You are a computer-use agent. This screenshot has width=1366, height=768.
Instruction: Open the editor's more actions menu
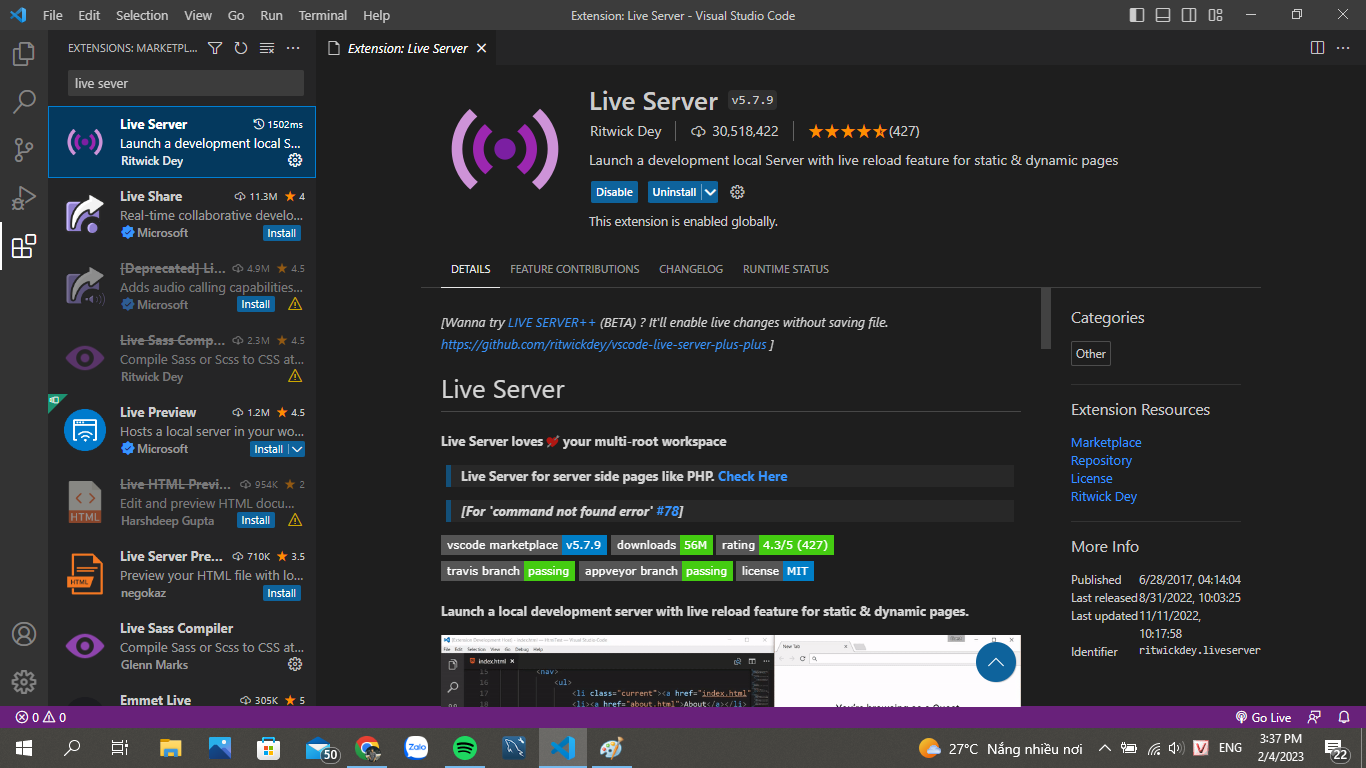pos(1344,48)
